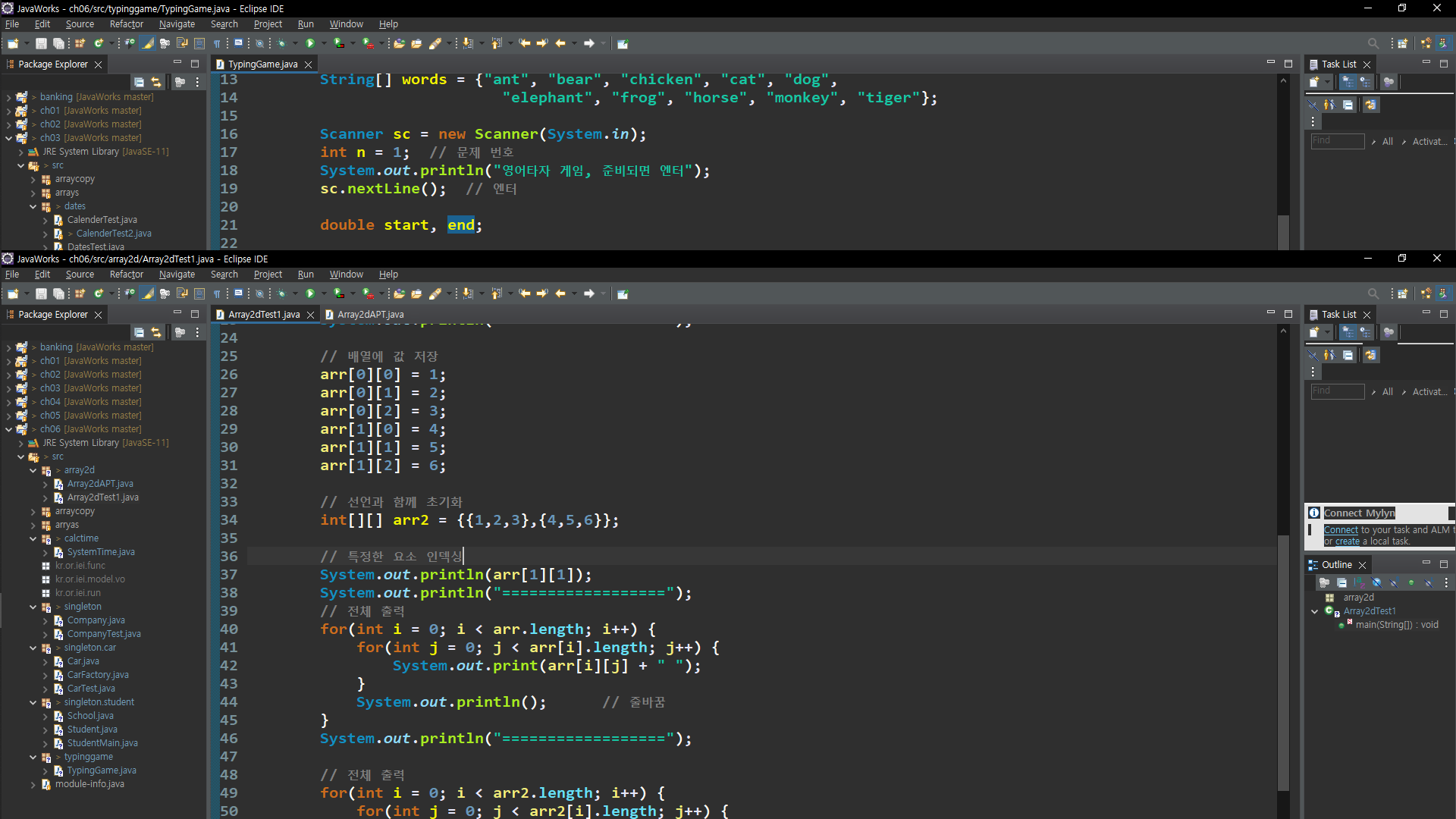The width and height of the screenshot is (1456, 819).
Task: Click the Find field in lower Task List
Action: 1337,391
